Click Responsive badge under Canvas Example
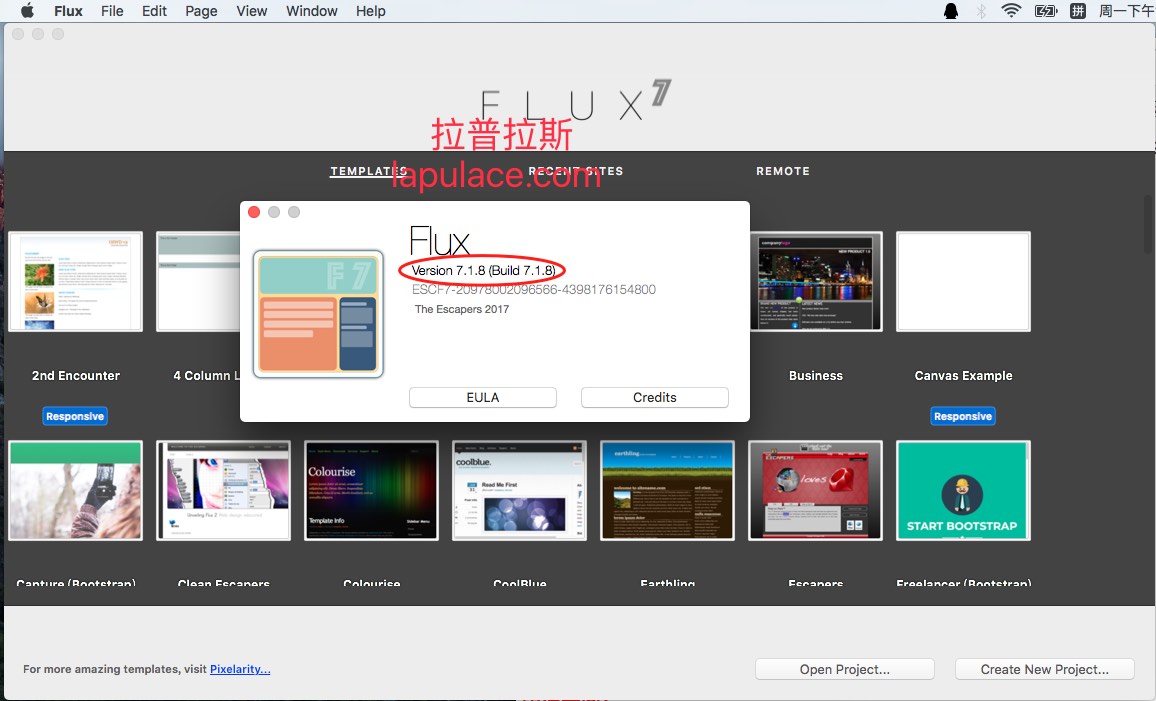 (963, 416)
